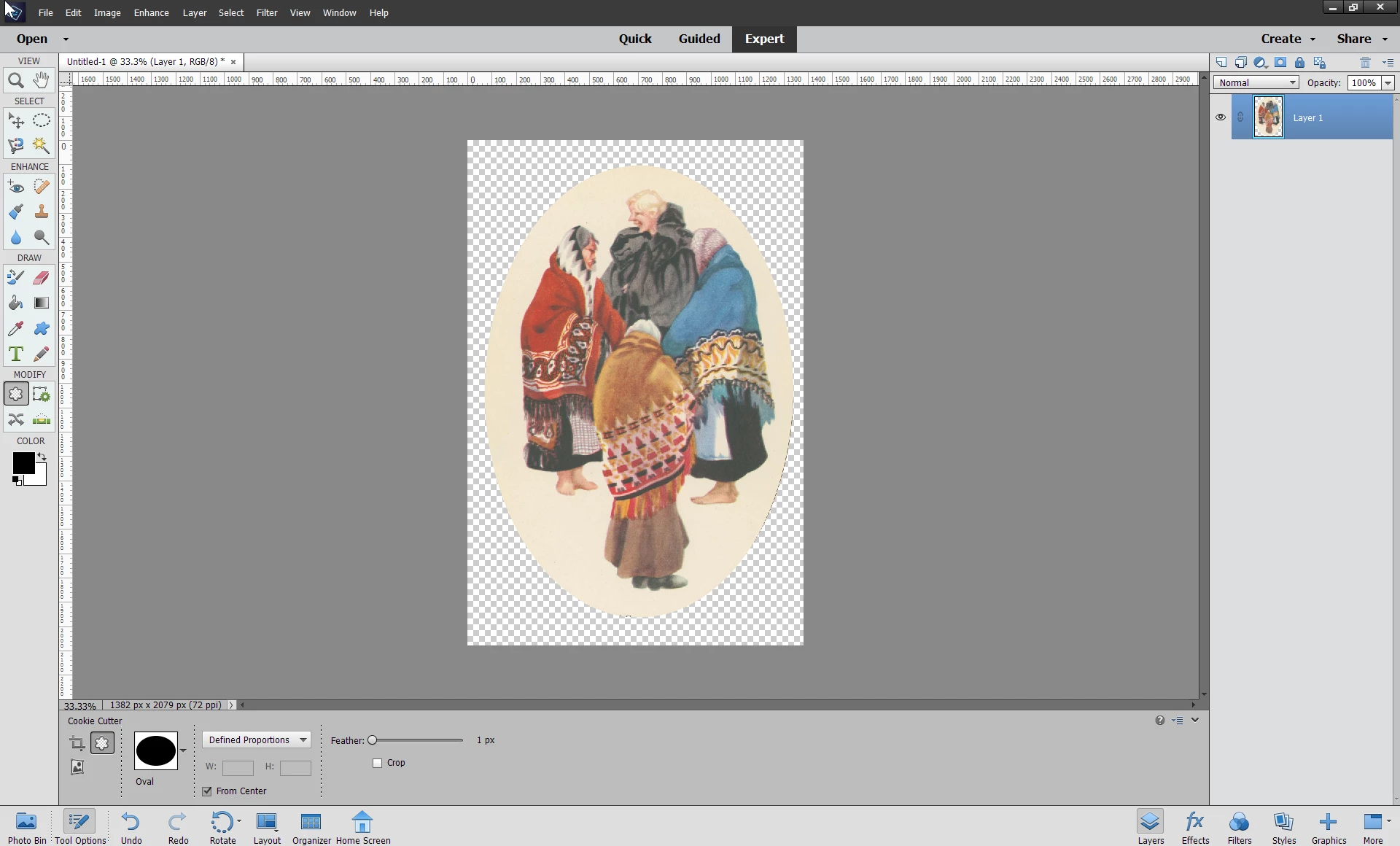Select the Zoom tool in View section

click(15, 80)
